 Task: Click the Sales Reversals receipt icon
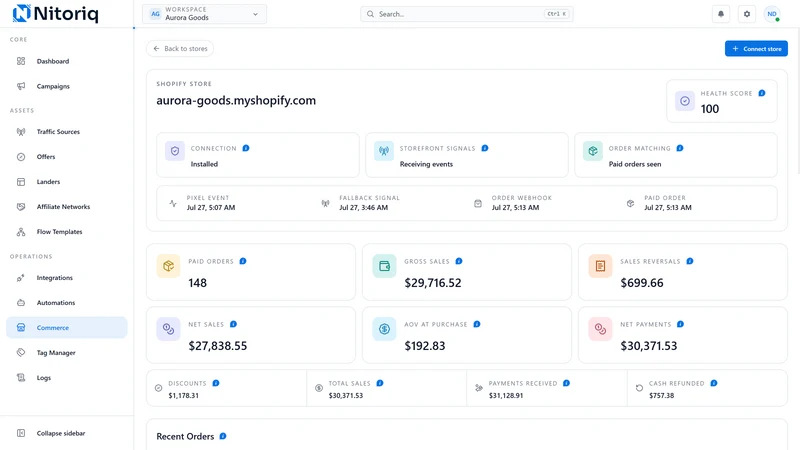click(x=600, y=266)
